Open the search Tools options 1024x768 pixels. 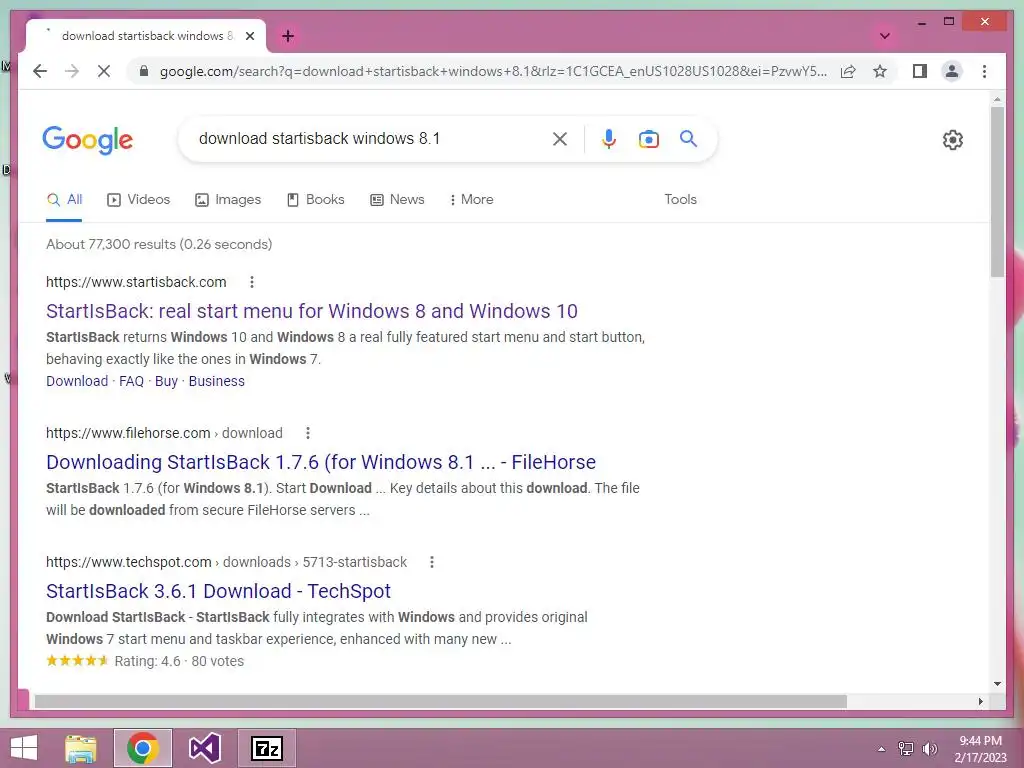click(680, 199)
